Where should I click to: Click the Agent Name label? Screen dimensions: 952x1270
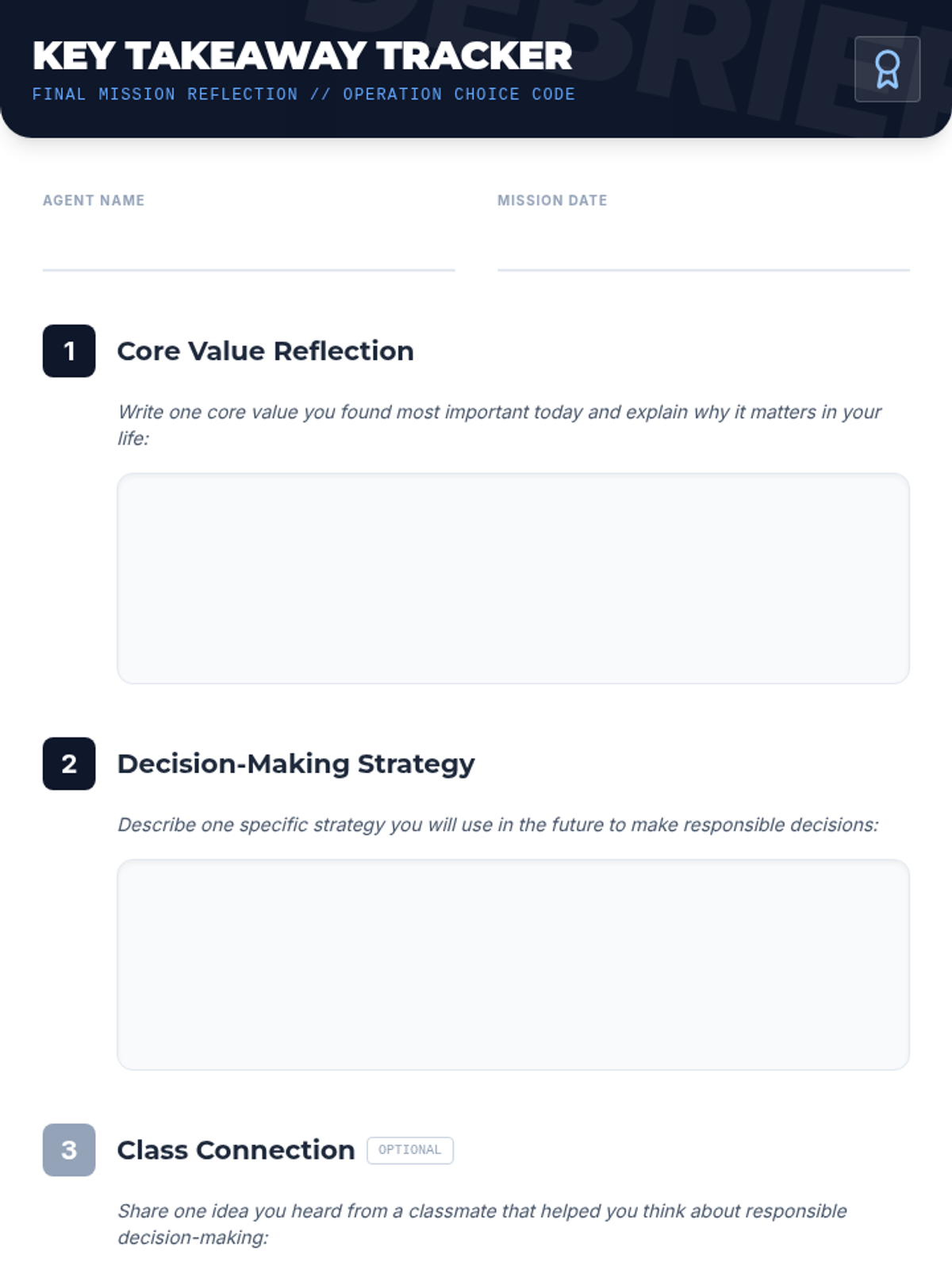coord(94,201)
